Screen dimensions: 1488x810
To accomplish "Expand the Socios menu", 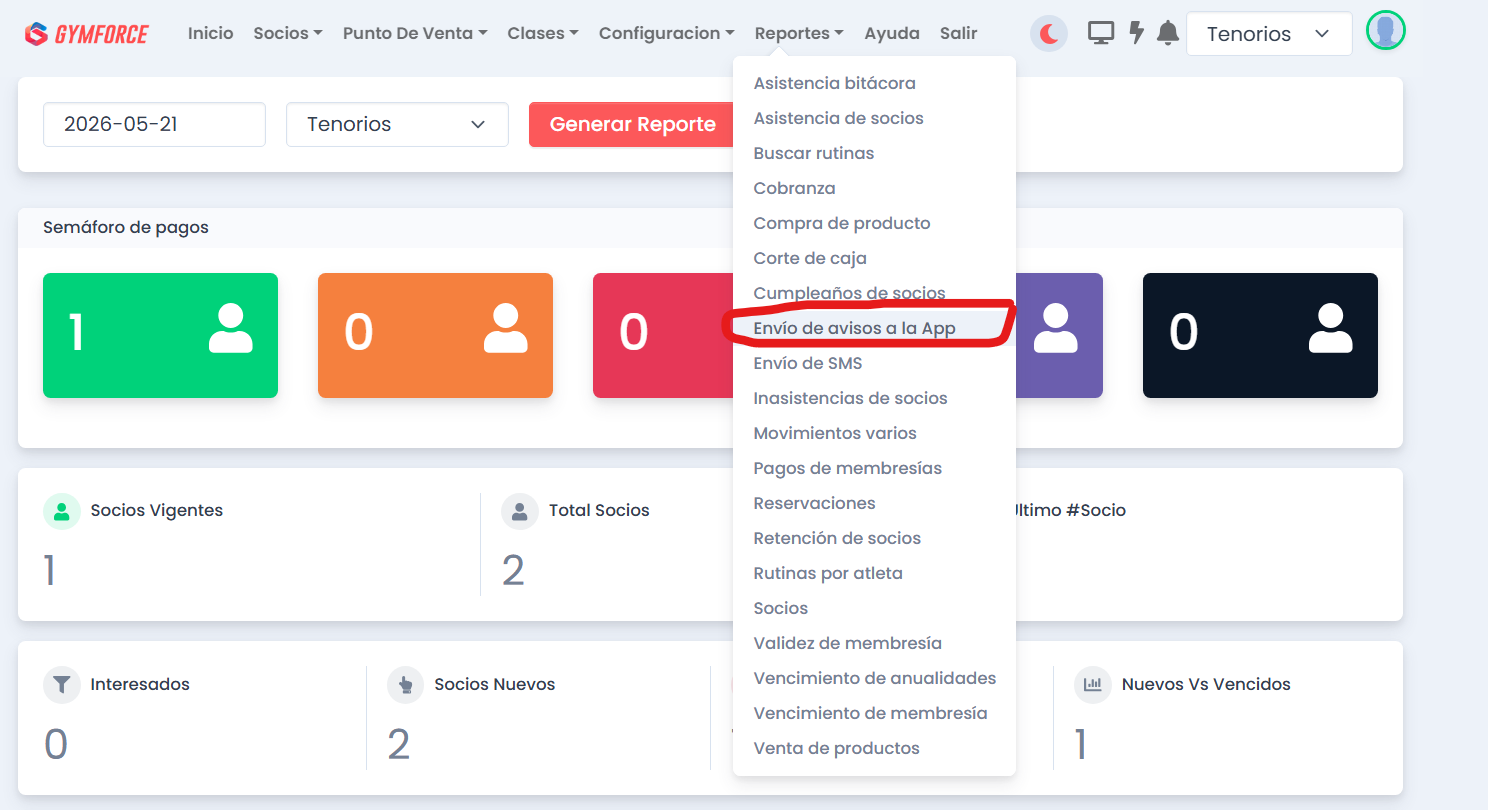I will pos(288,33).
